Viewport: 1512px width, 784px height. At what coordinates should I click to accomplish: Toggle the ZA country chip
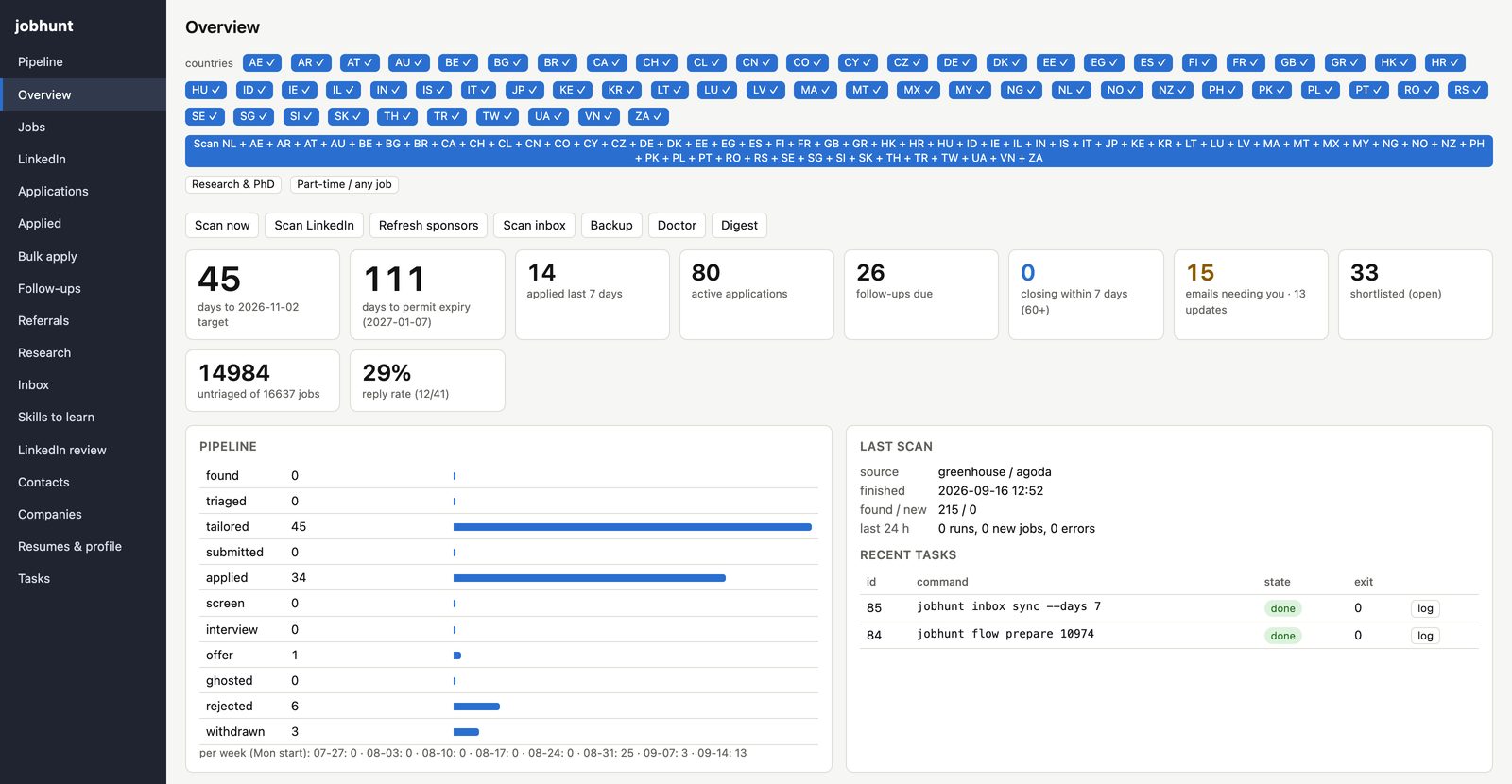648,116
